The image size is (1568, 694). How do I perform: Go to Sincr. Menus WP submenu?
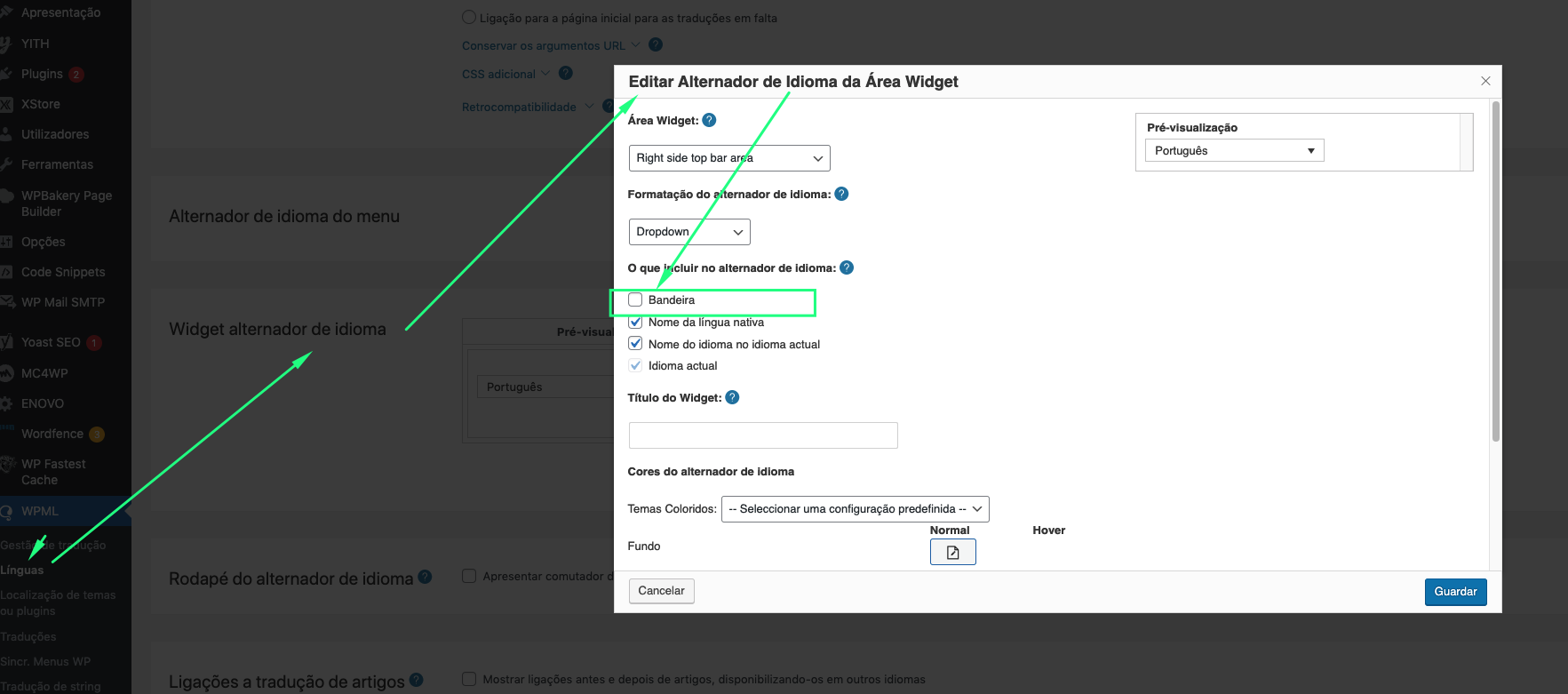tap(45, 662)
